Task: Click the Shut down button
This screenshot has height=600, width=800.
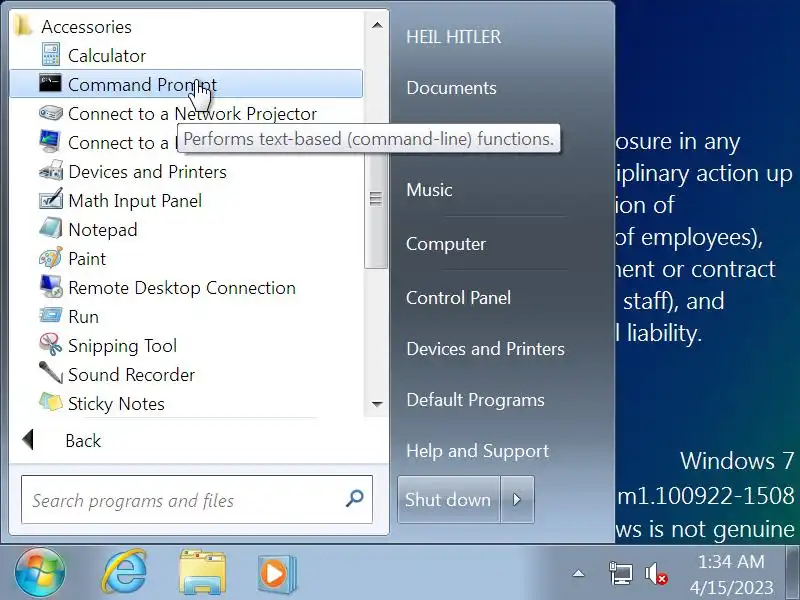Action: click(x=448, y=499)
